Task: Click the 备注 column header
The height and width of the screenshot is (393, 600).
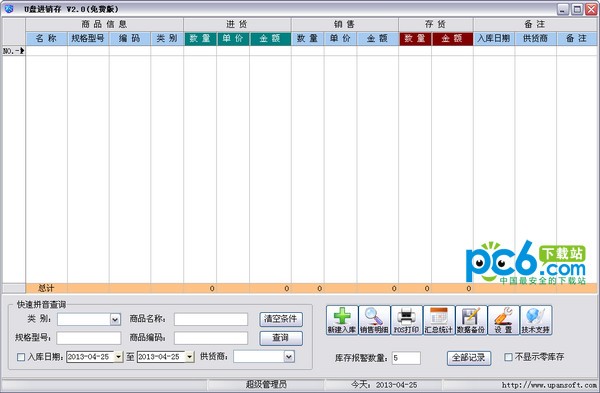Action: tap(577, 39)
